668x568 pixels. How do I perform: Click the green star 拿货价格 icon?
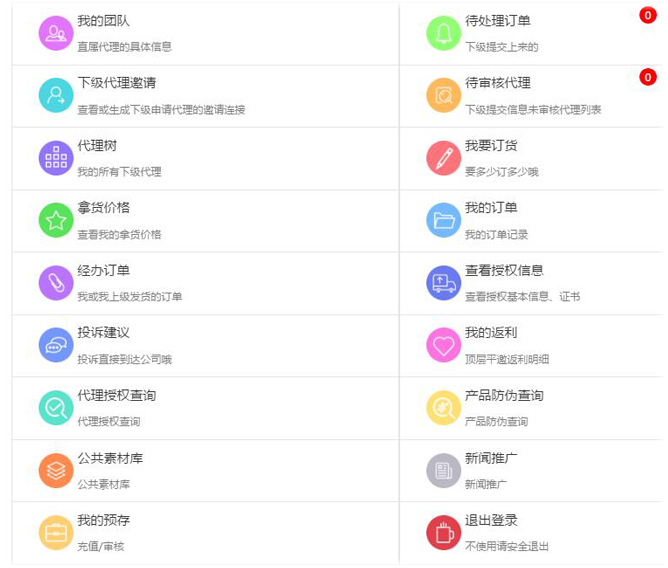click(56, 220)
